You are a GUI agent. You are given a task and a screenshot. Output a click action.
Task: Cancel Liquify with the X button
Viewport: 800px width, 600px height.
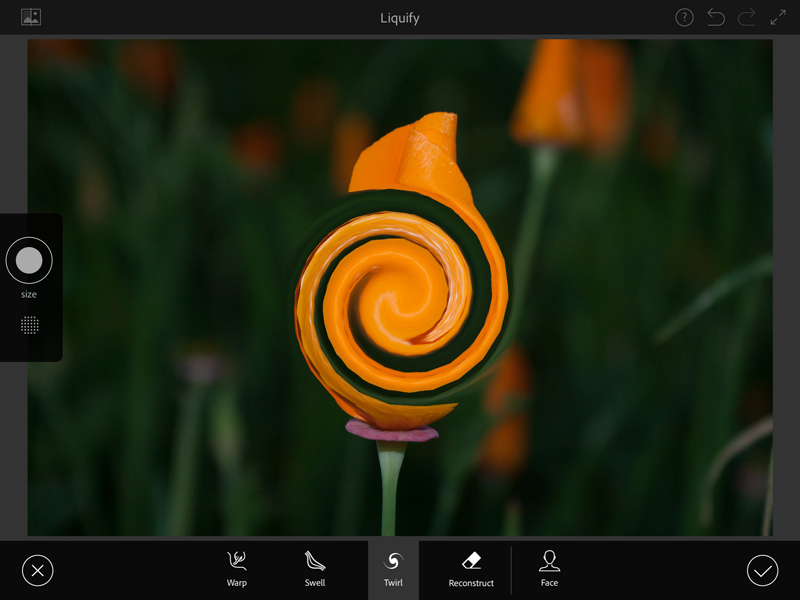click(37, 570)
